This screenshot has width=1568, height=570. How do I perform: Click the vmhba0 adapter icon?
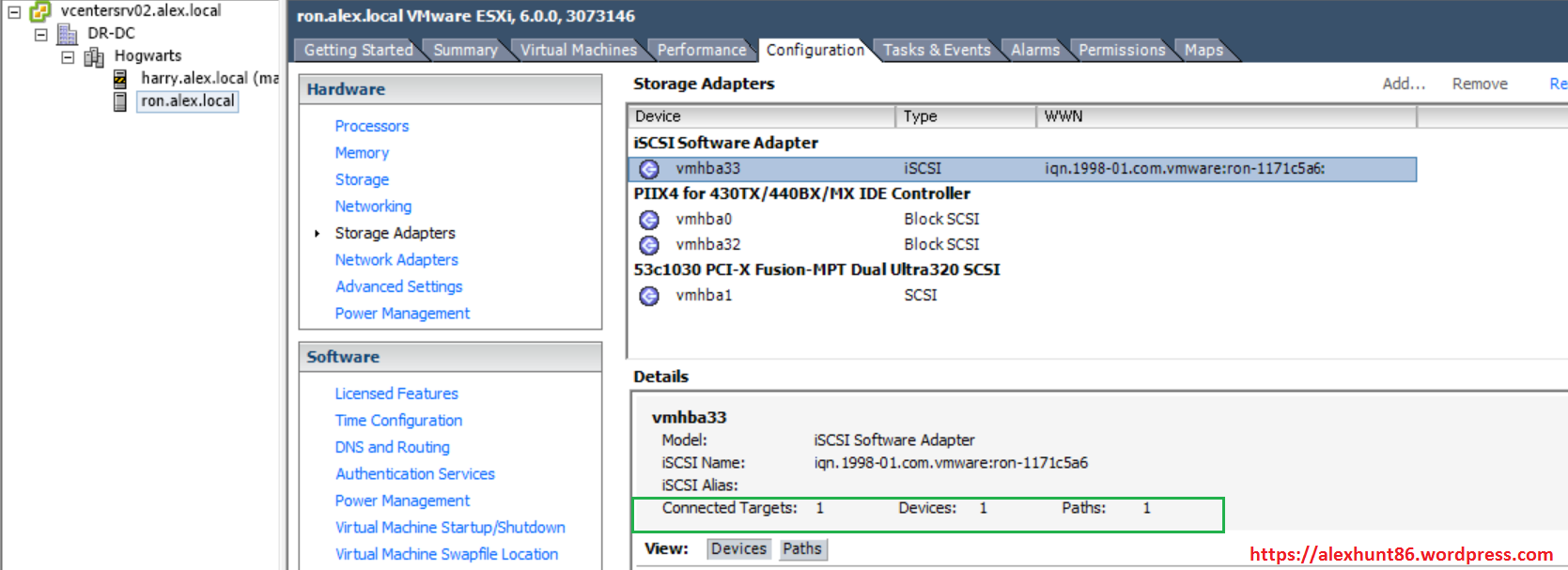(x=649, y=220)
